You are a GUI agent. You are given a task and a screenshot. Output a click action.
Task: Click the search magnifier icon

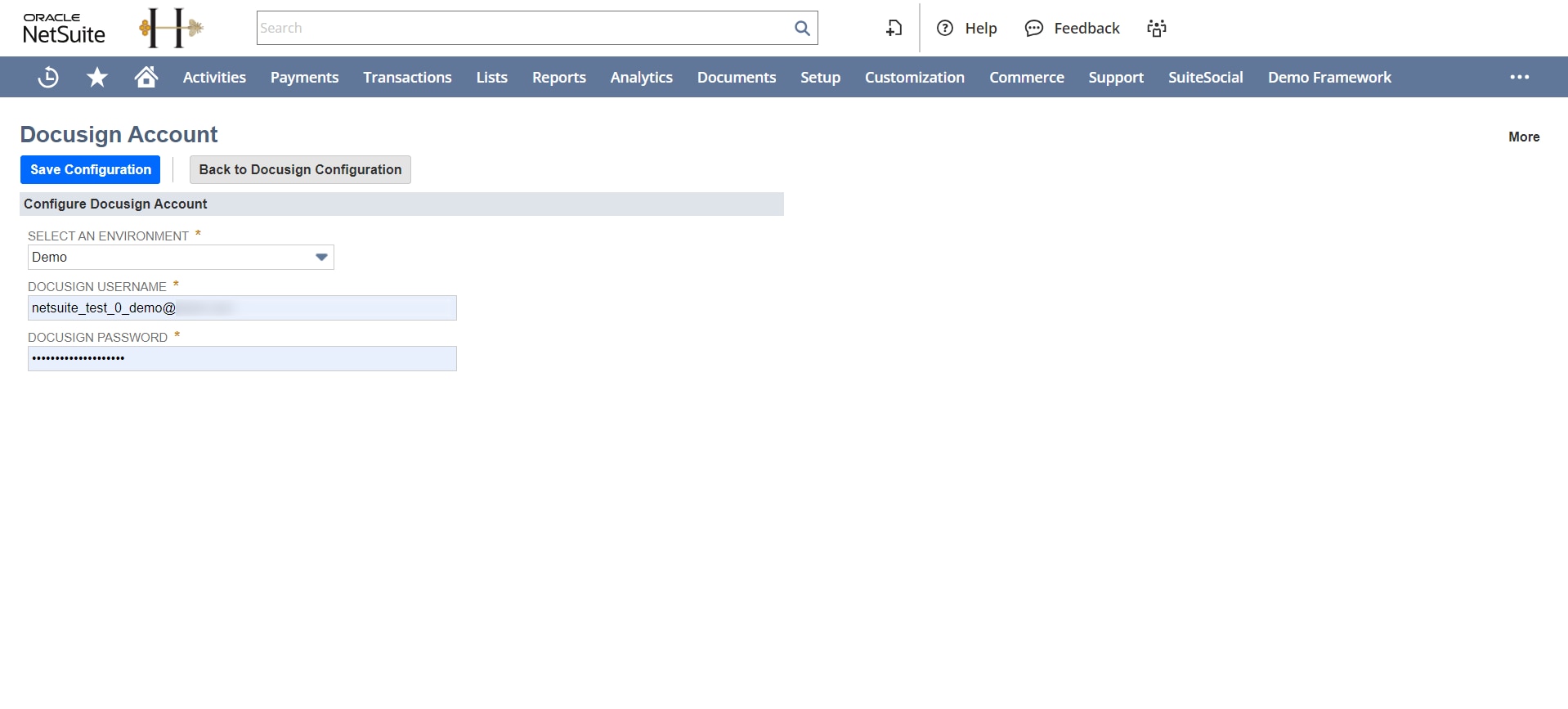coord(802,28)
